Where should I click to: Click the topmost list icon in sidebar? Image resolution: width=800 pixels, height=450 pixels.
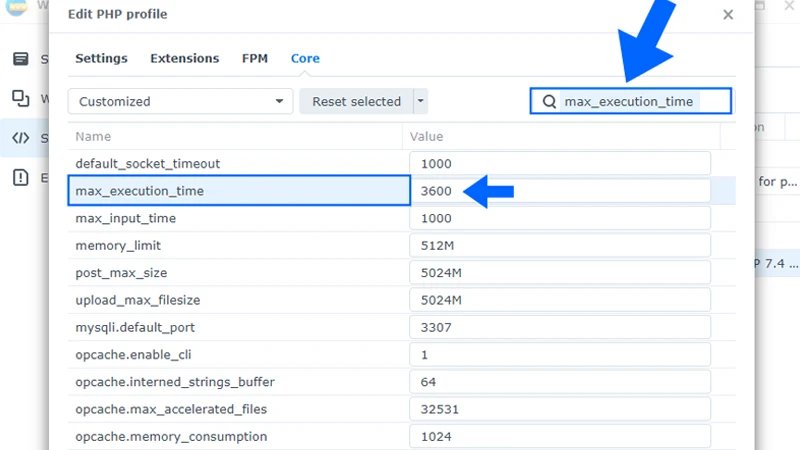pos(20,59)
